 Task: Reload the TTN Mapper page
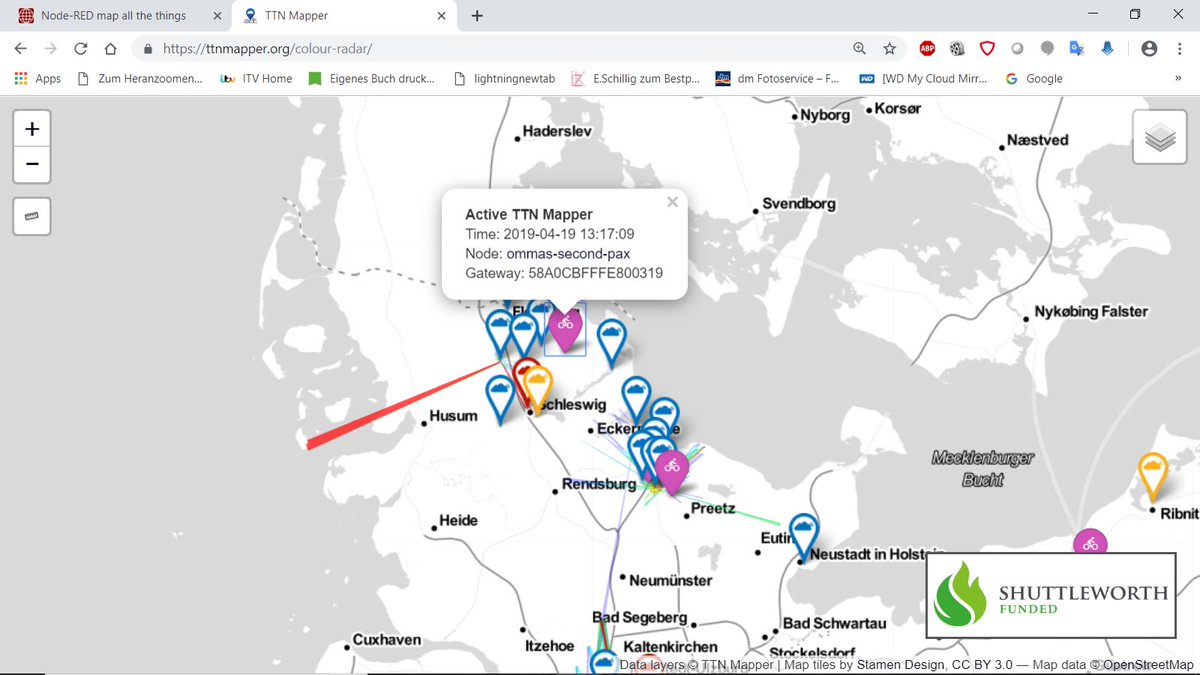pos(81,48)
